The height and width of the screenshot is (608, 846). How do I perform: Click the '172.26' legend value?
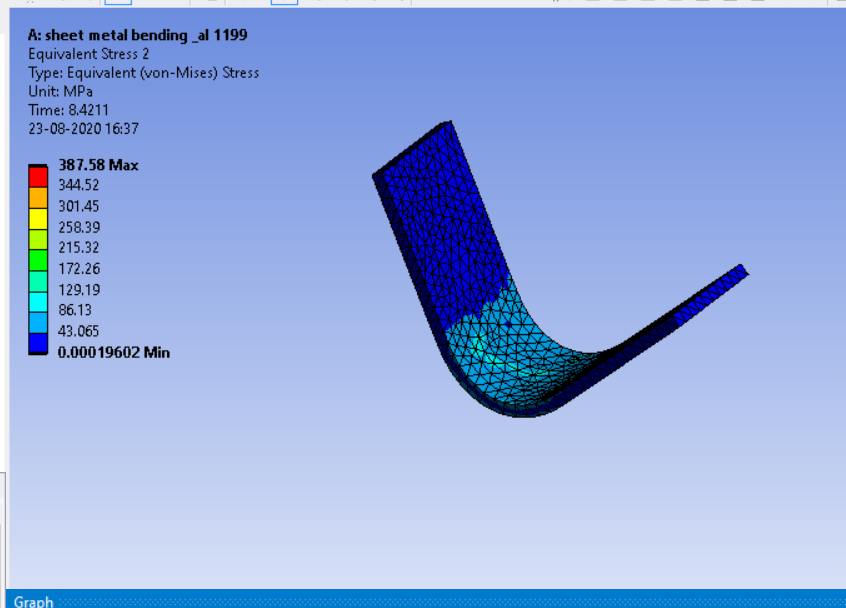pos(79,269)
